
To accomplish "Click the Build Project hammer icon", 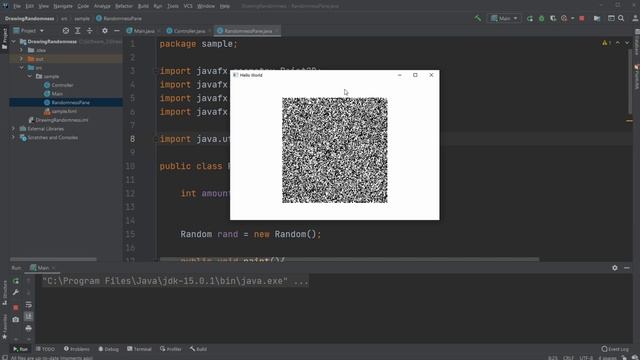I will (x=478, y=18).
